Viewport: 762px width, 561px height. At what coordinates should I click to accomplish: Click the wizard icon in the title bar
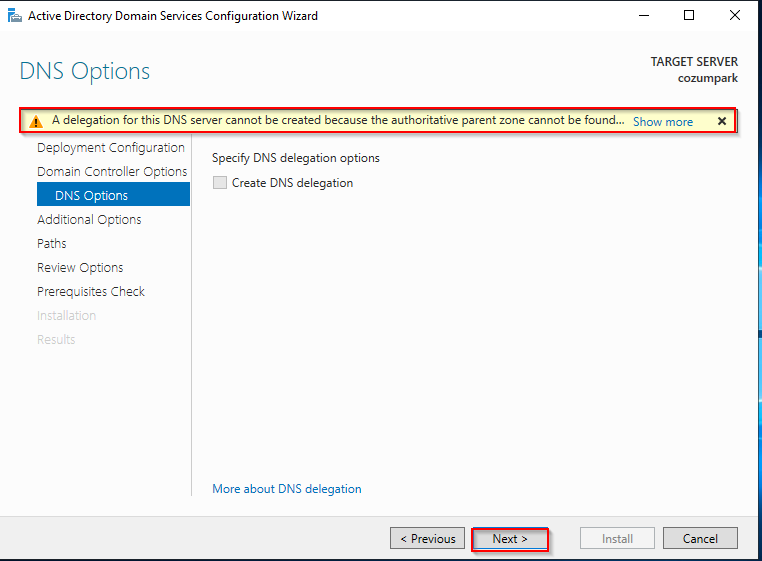[x=15, y=16]
